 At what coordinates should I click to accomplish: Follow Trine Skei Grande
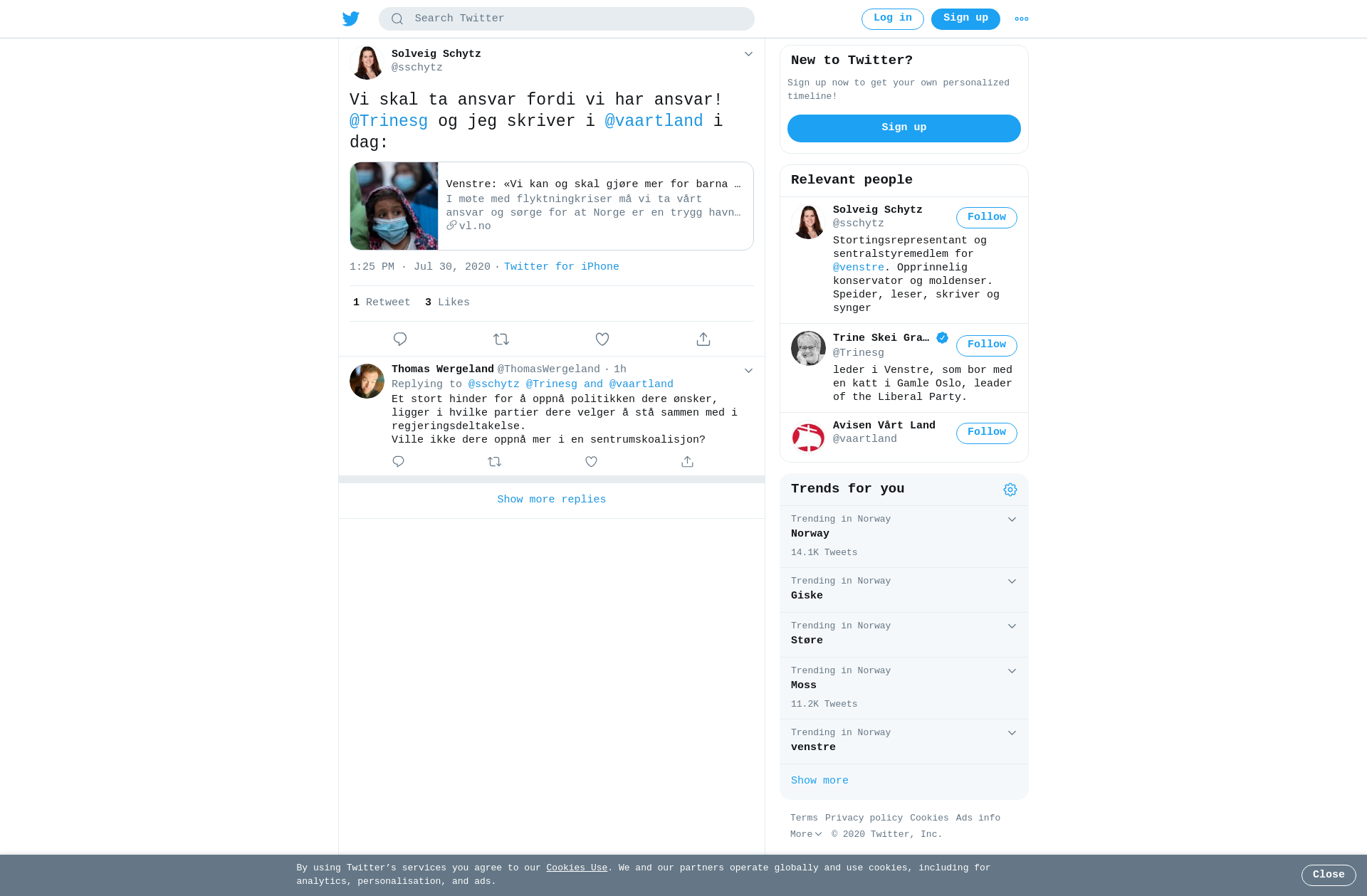pos(987,346)
